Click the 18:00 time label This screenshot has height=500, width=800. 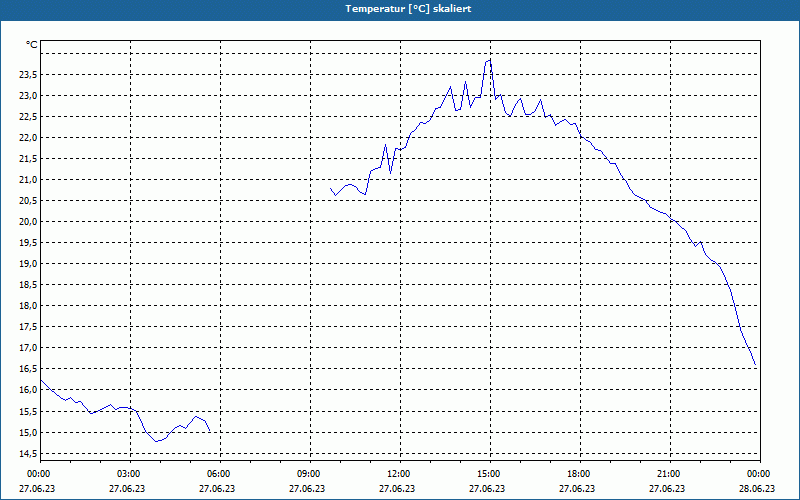click(x=579, y=474)
